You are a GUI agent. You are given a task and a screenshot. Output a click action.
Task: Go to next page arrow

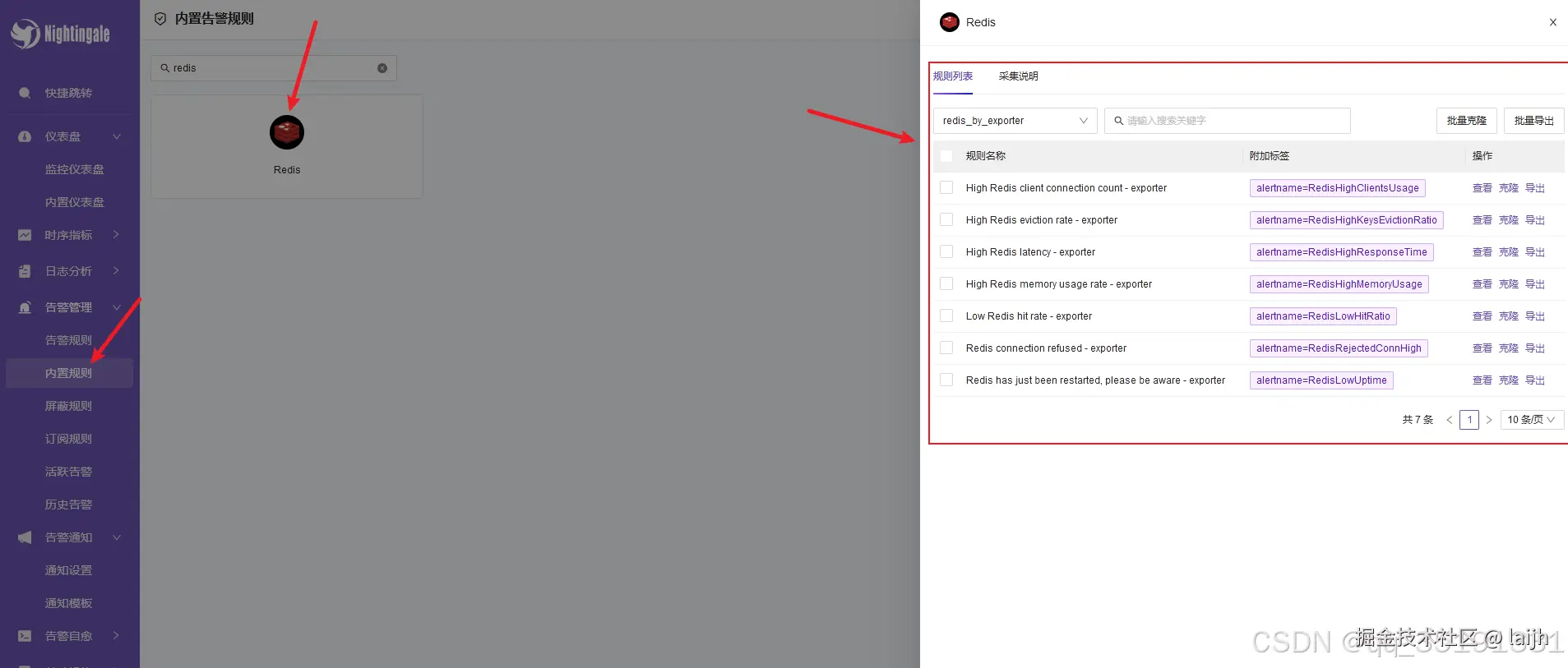click(x=1488, y=420)
